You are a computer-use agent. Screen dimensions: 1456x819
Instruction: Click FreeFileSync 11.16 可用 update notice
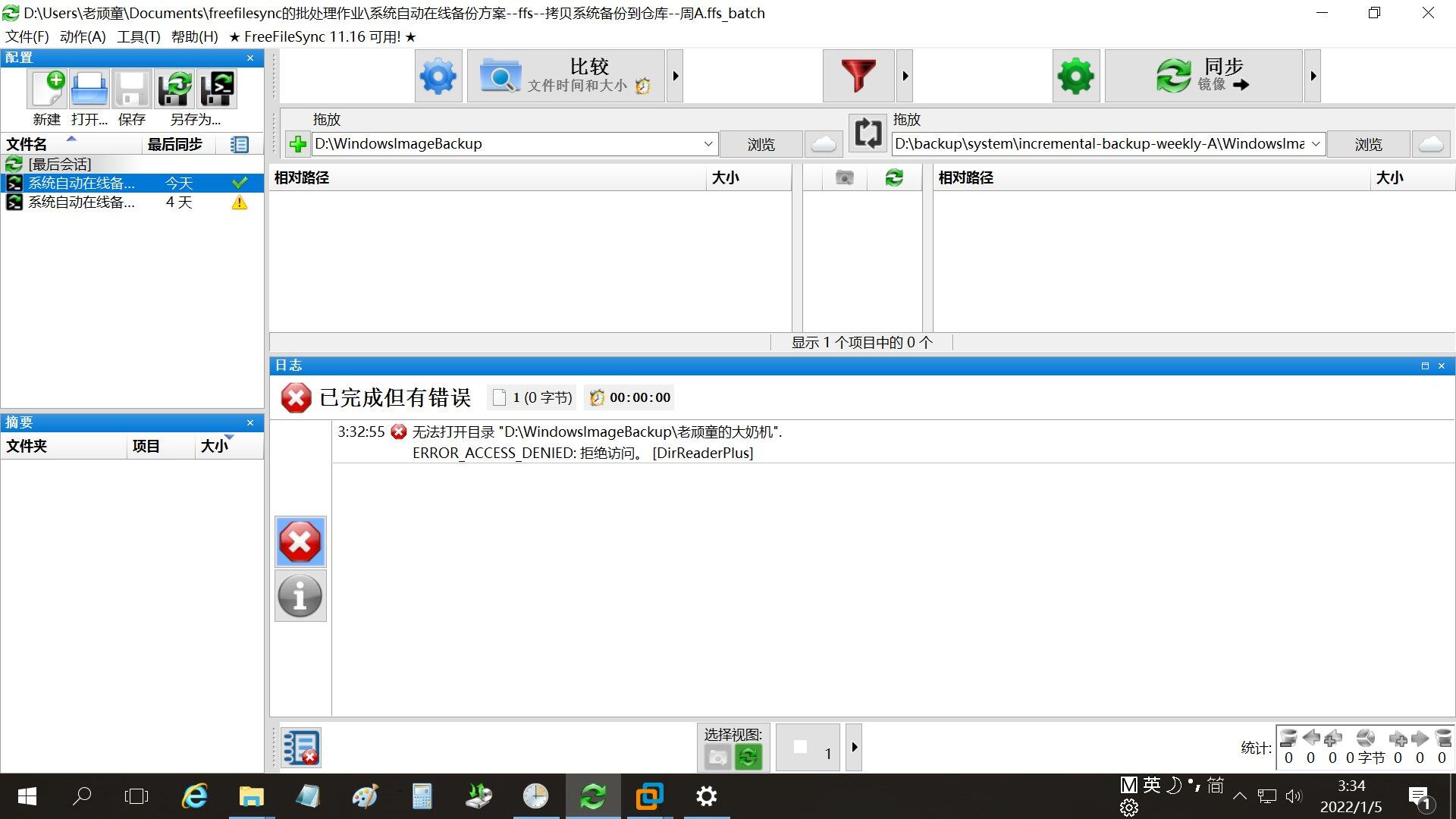pos(322,36)
